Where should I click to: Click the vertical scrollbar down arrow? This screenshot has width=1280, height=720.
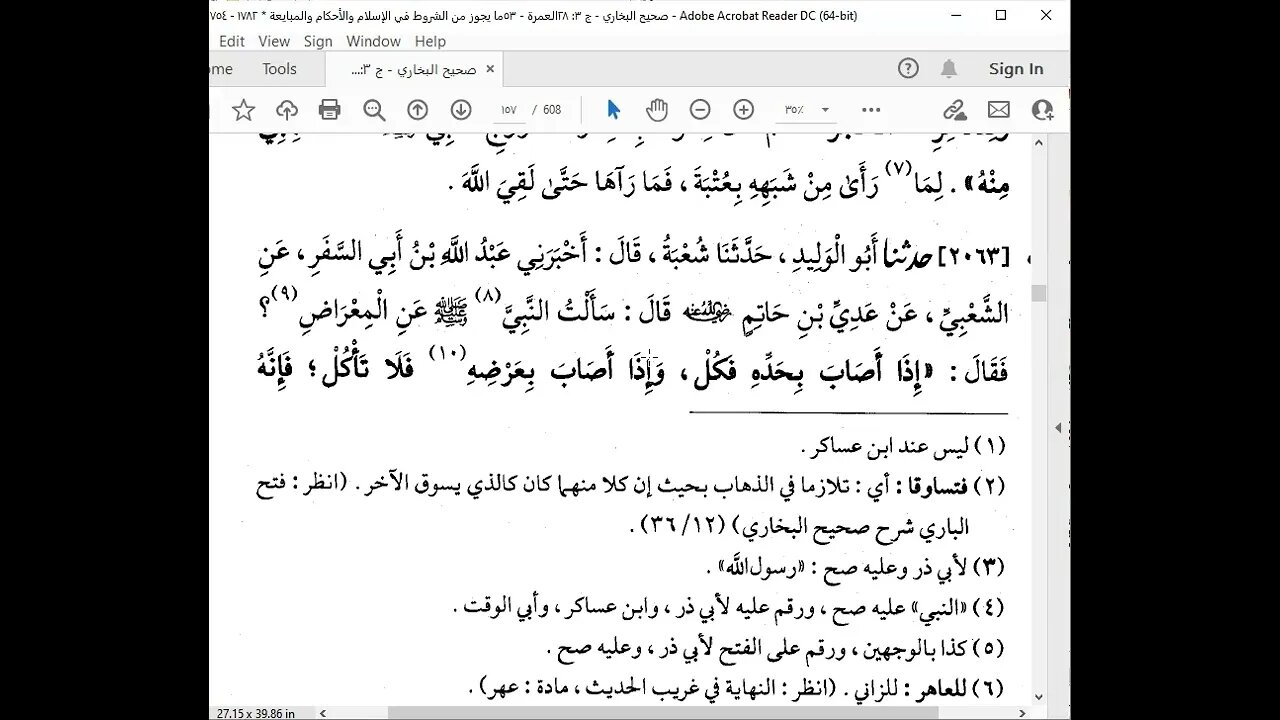pyautogui.click(x=1039, y=697)
